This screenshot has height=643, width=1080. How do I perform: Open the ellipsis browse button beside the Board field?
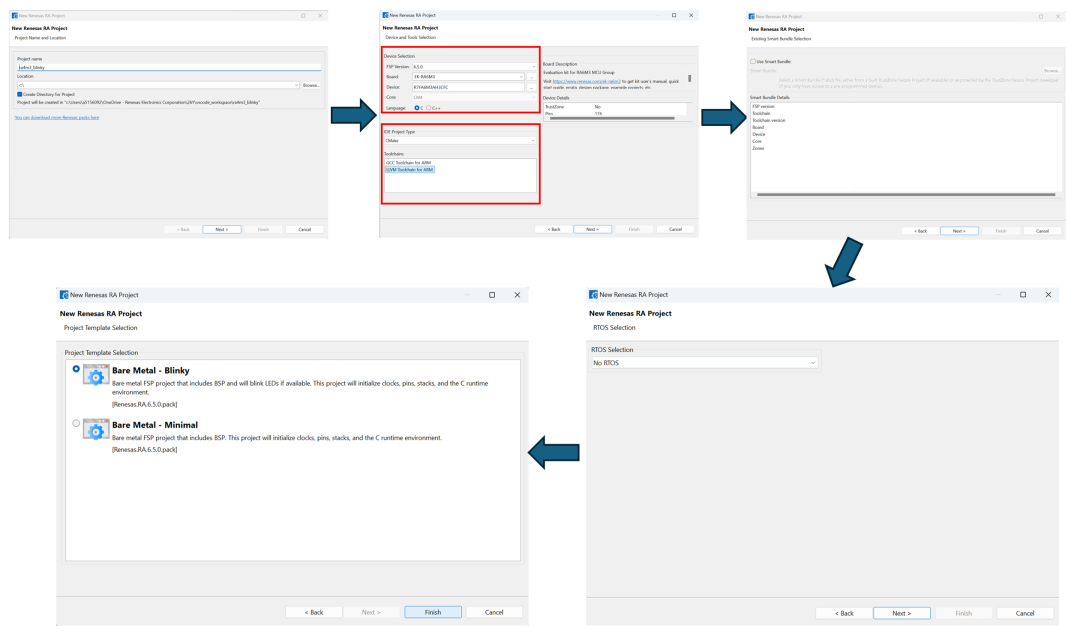(x=532, y=77)
